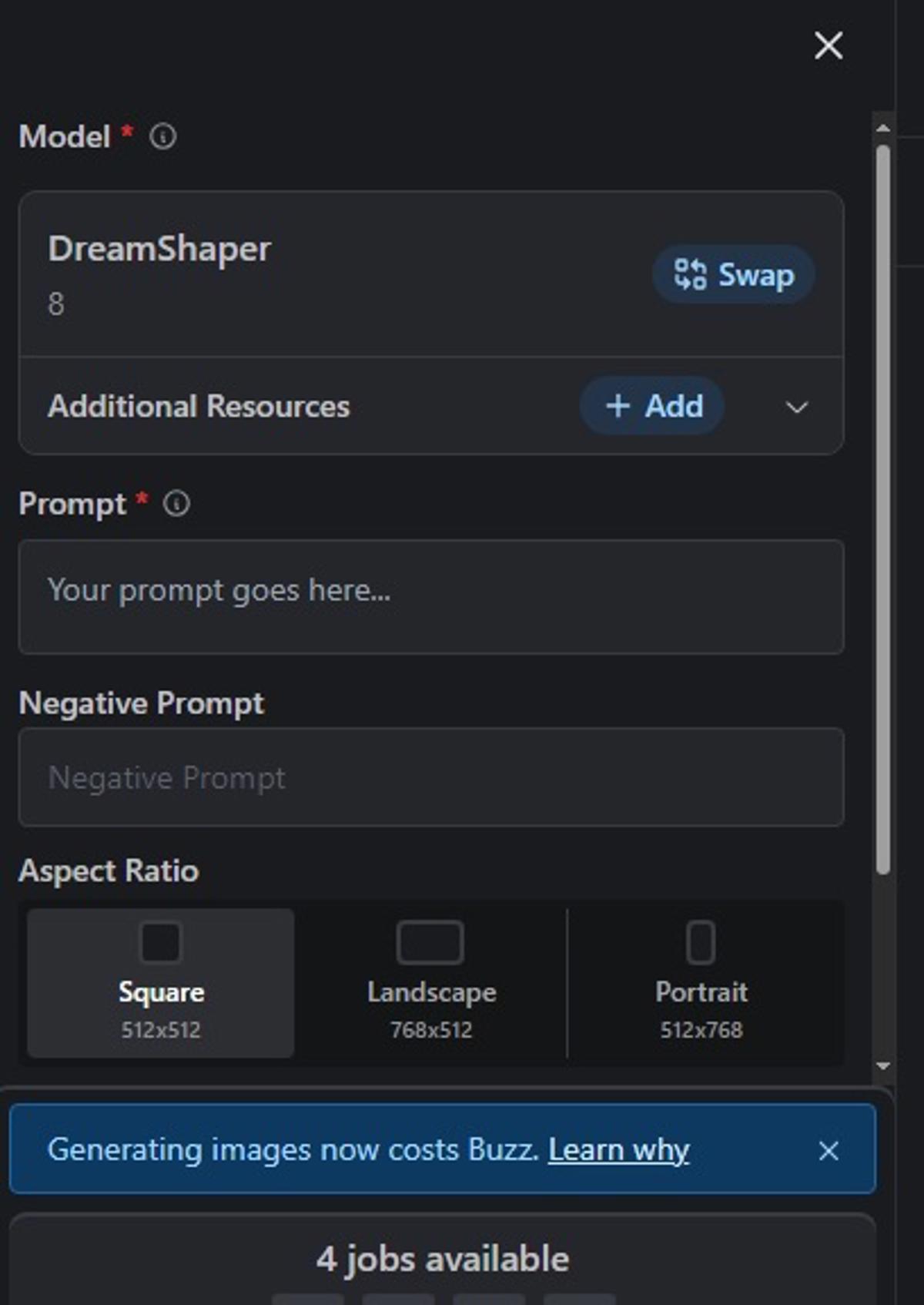Click the Model info icon
The width and height of the screenshot is (924, 1305).
coord(162,136)
